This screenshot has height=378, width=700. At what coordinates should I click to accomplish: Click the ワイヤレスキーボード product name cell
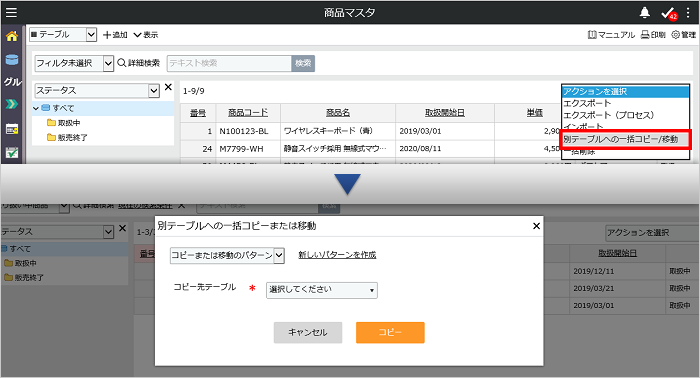pyautogui.click(x=338, y=131)
